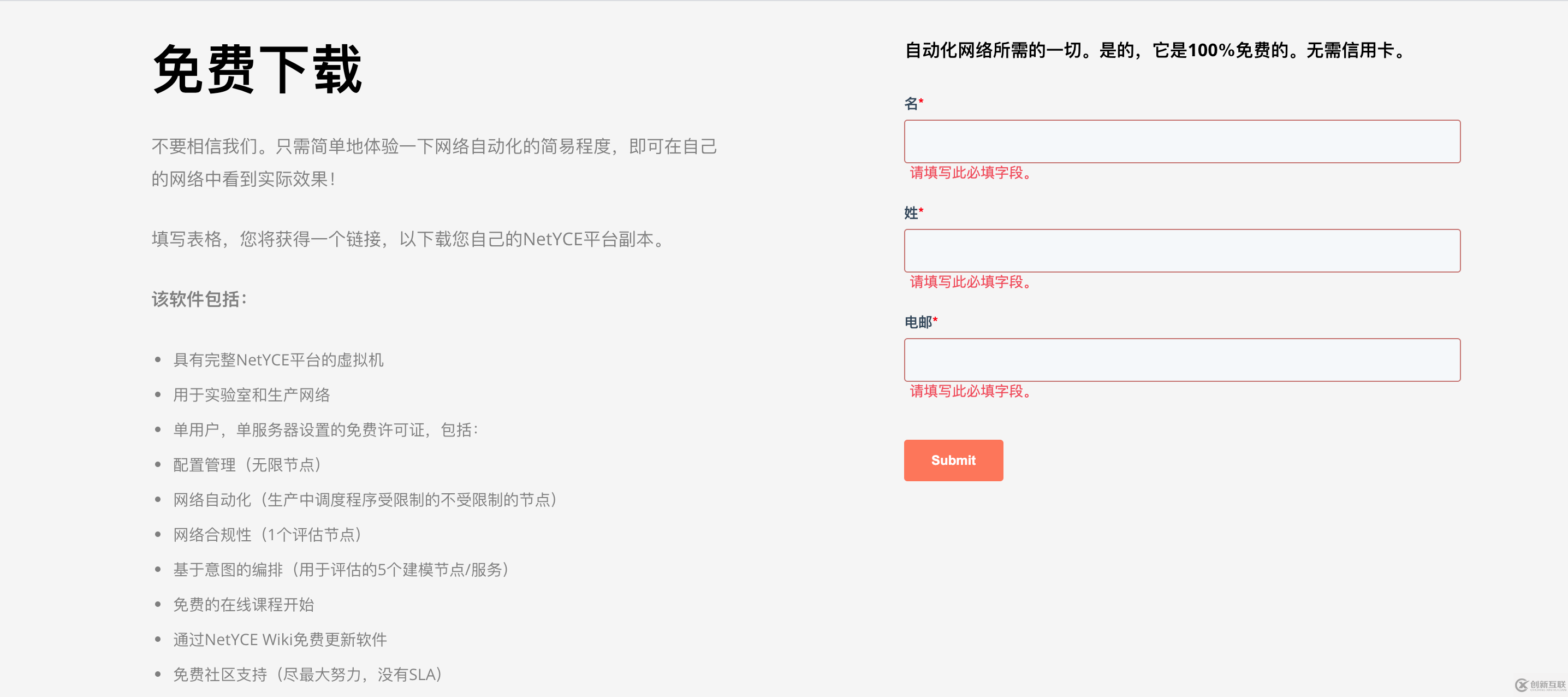Click the 电邮 field label
The width and height of the screenshot is (1568, 697).
click(918, 322)
